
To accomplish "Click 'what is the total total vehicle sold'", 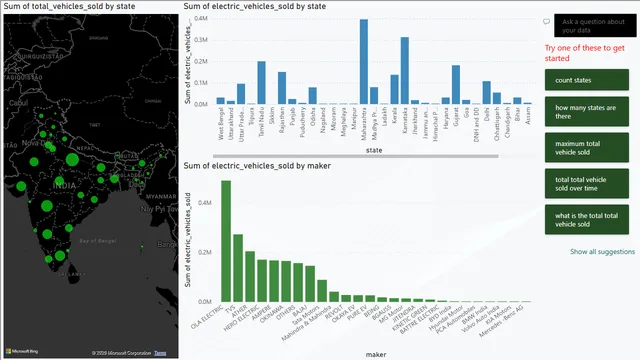I will point(587,220).
